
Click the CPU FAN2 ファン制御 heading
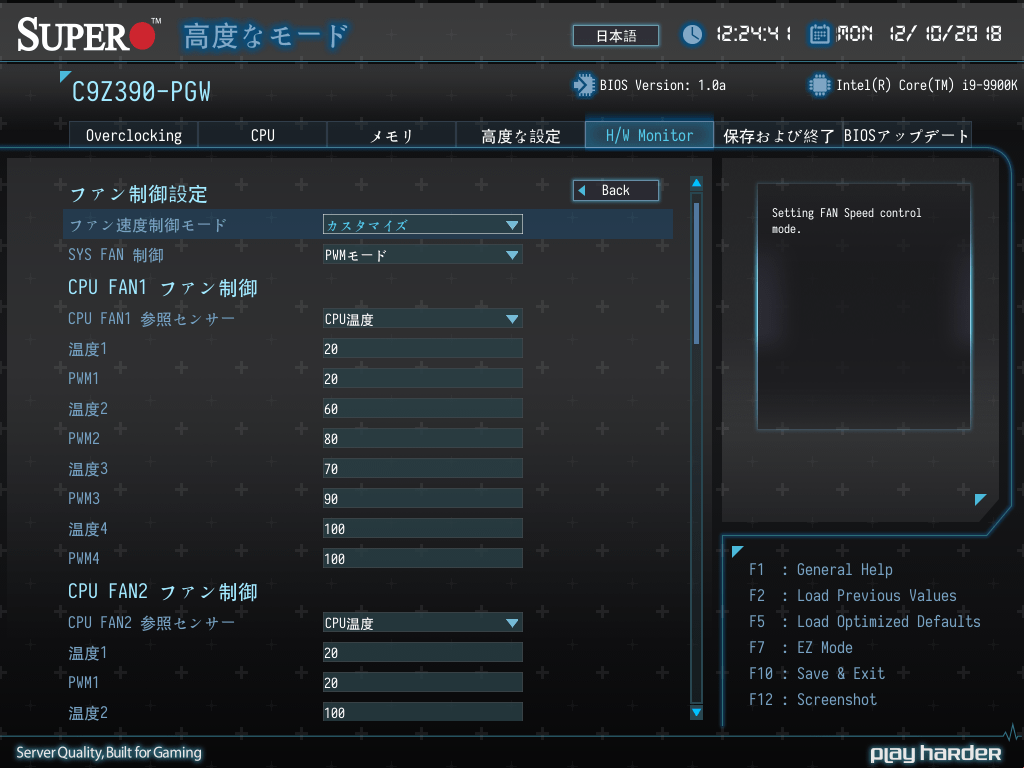pos(163,592)
